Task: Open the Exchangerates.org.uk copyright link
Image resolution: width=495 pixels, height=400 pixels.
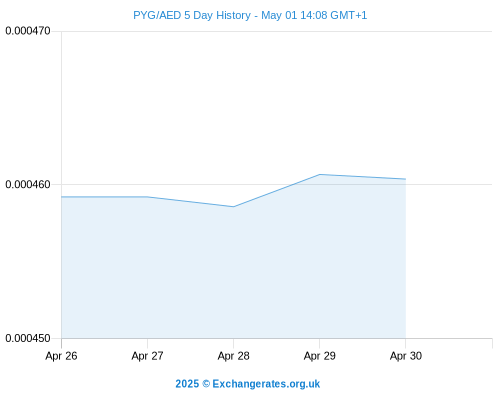Action: 266,384
